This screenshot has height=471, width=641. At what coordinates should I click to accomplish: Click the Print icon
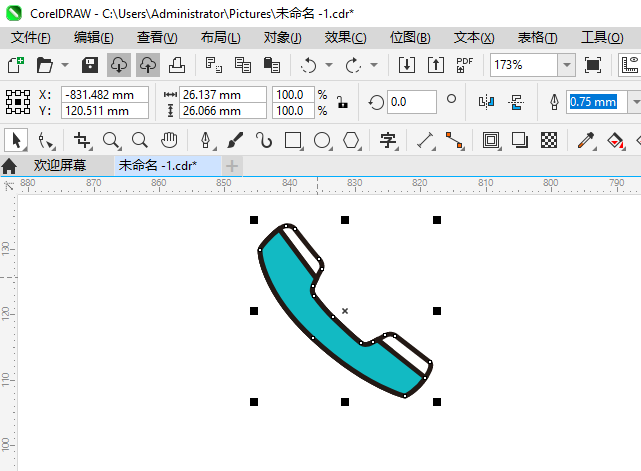coord(177,65)
